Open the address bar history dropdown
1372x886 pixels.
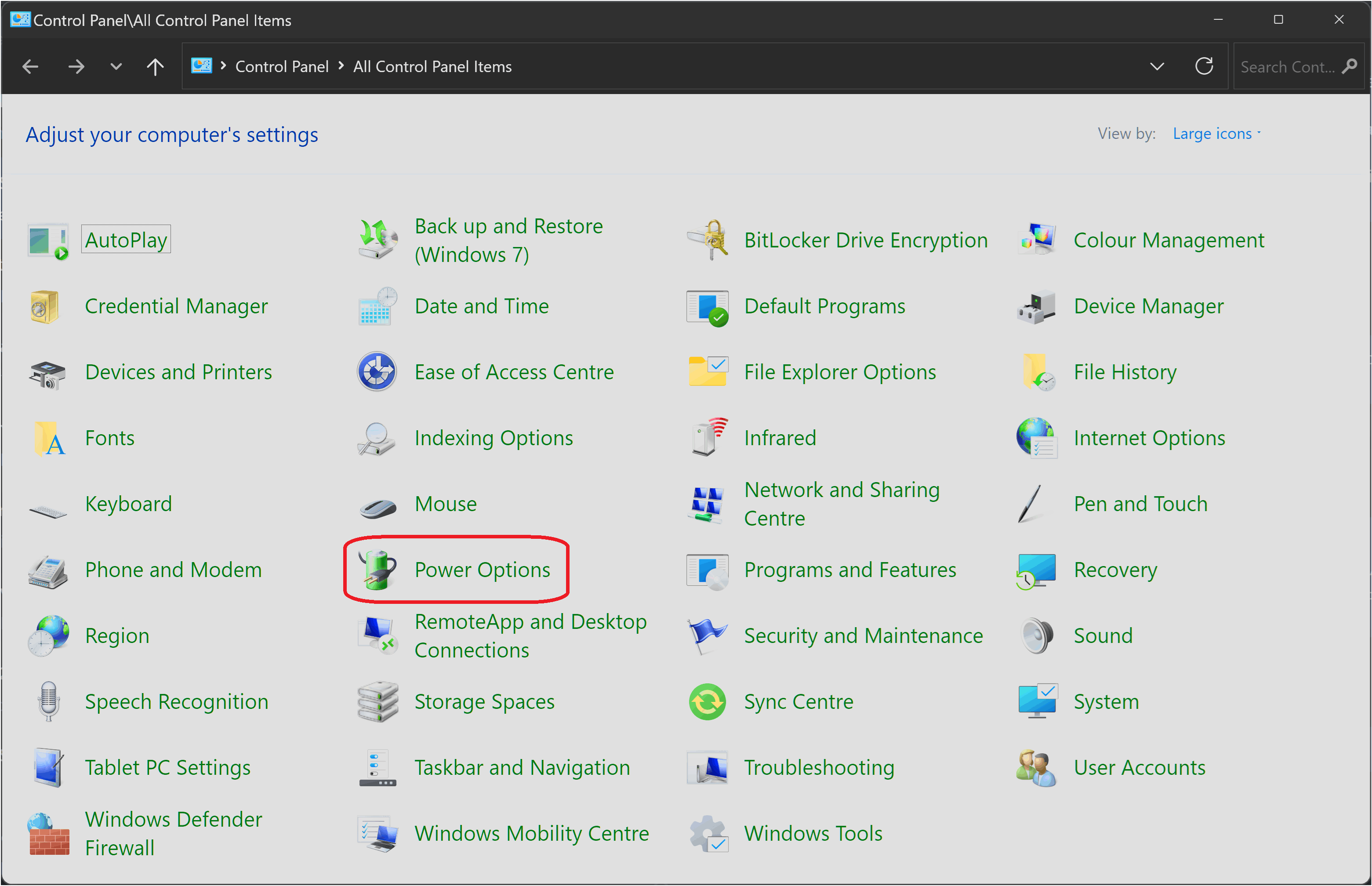tap(1157, 67)
